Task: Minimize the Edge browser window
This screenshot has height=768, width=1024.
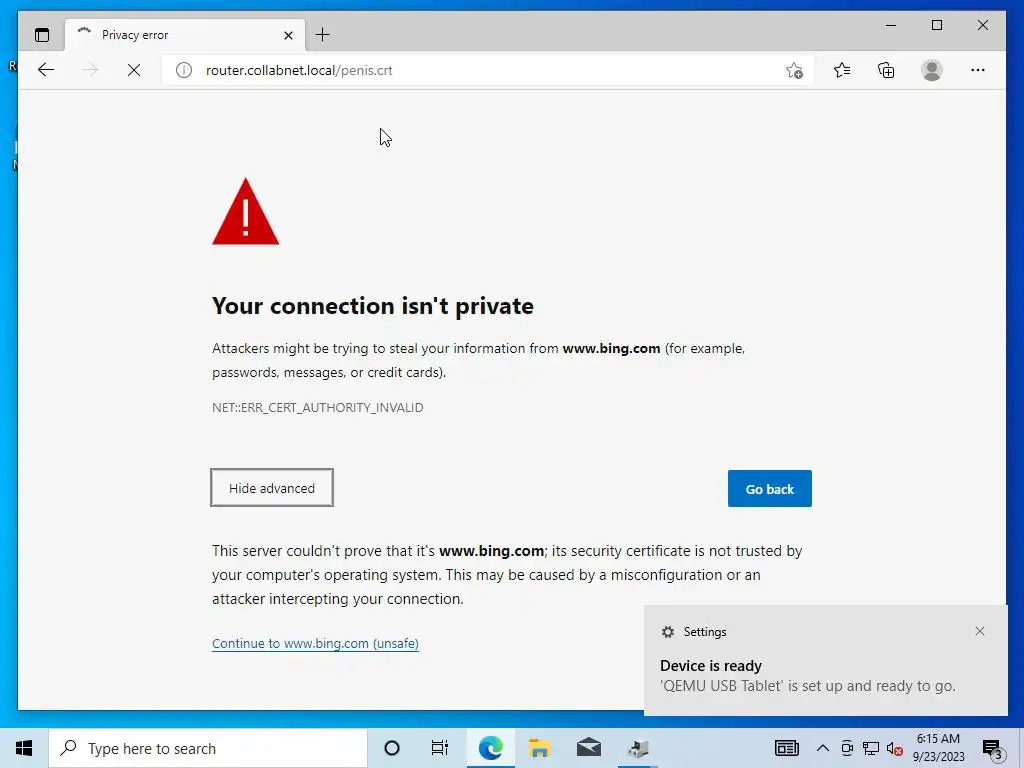Action: pos(891,25)
